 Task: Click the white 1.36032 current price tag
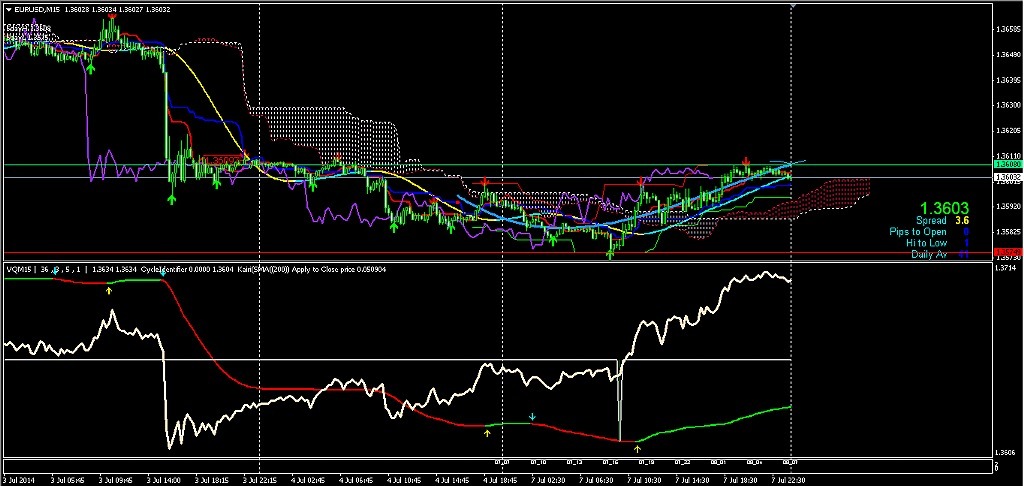click(1008, 177)
